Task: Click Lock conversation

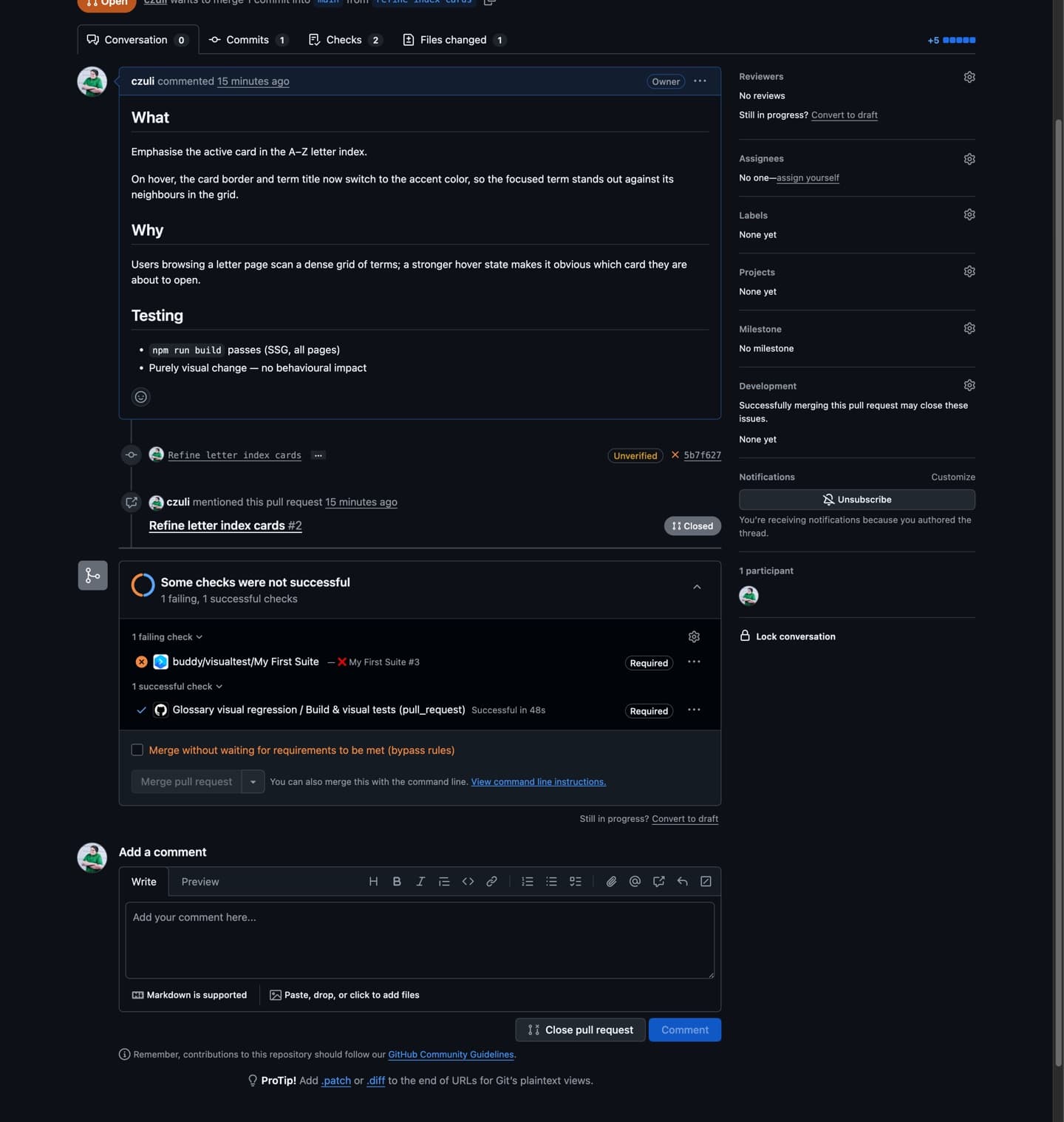Action: click(x=788, y=636)
